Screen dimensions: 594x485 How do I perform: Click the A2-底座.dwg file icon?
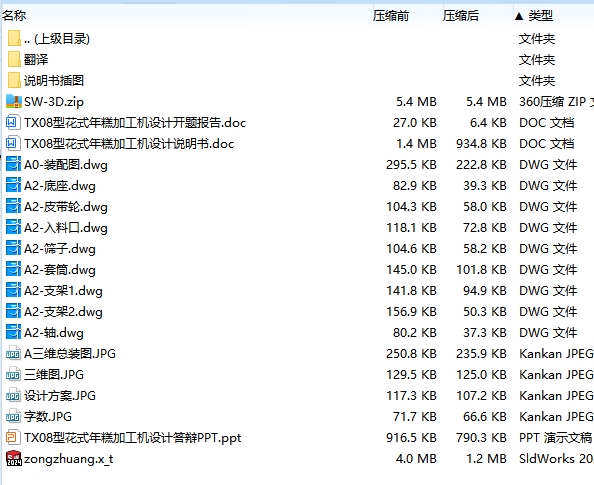(x=13, y=185)
